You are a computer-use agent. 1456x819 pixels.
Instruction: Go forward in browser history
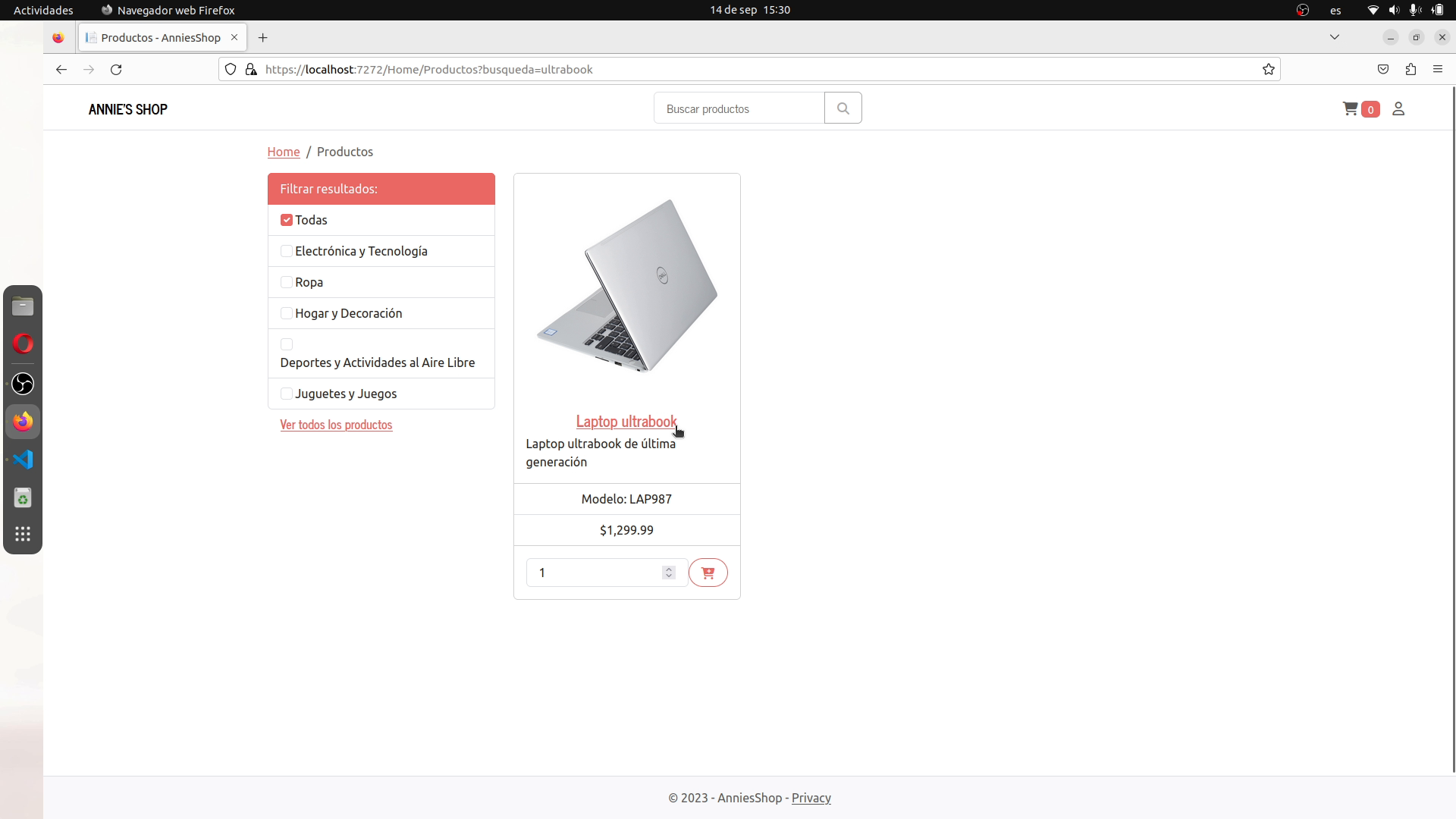(89, 70)
